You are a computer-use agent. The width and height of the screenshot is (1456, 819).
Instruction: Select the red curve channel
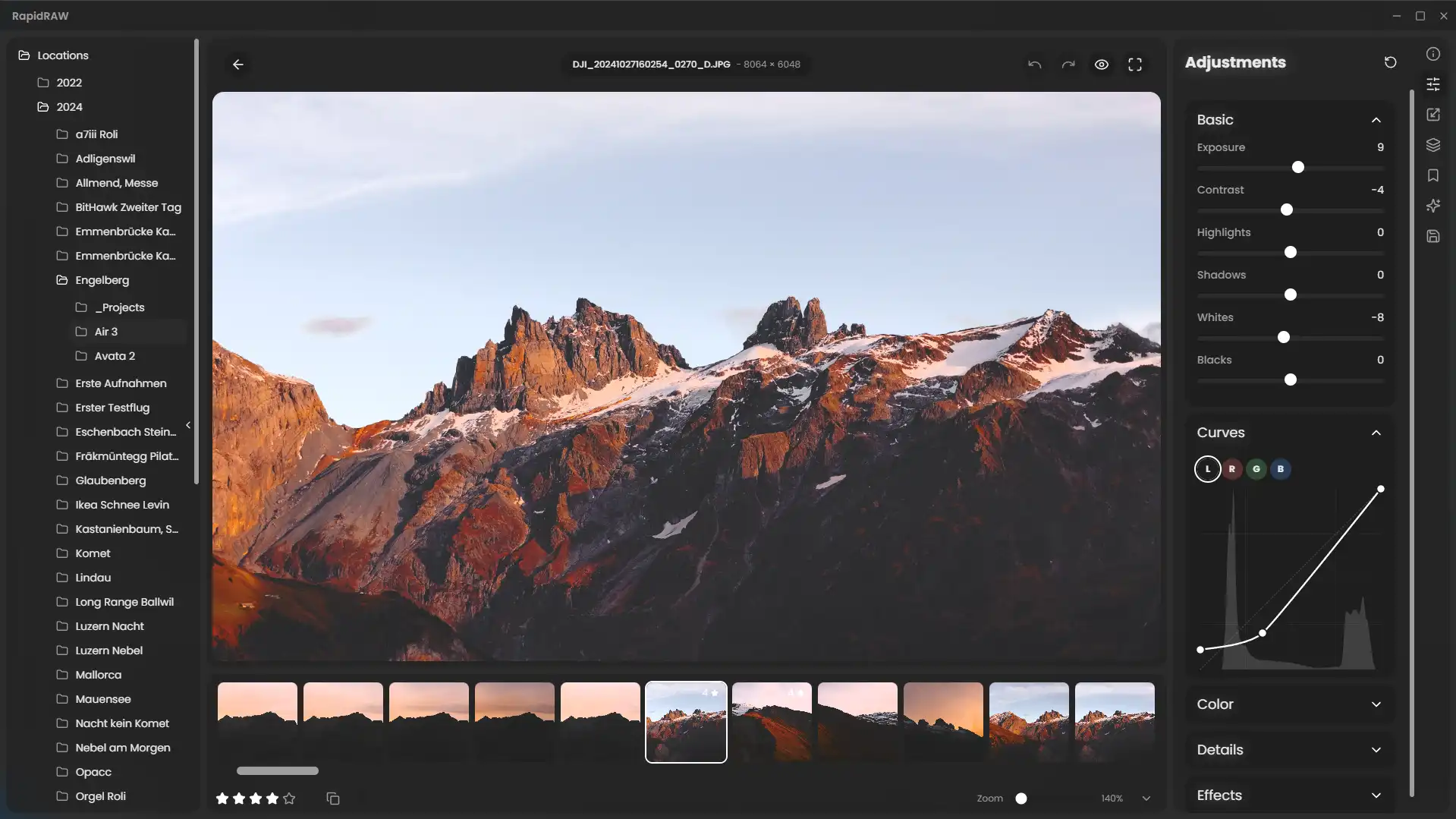coord(1232,469)
